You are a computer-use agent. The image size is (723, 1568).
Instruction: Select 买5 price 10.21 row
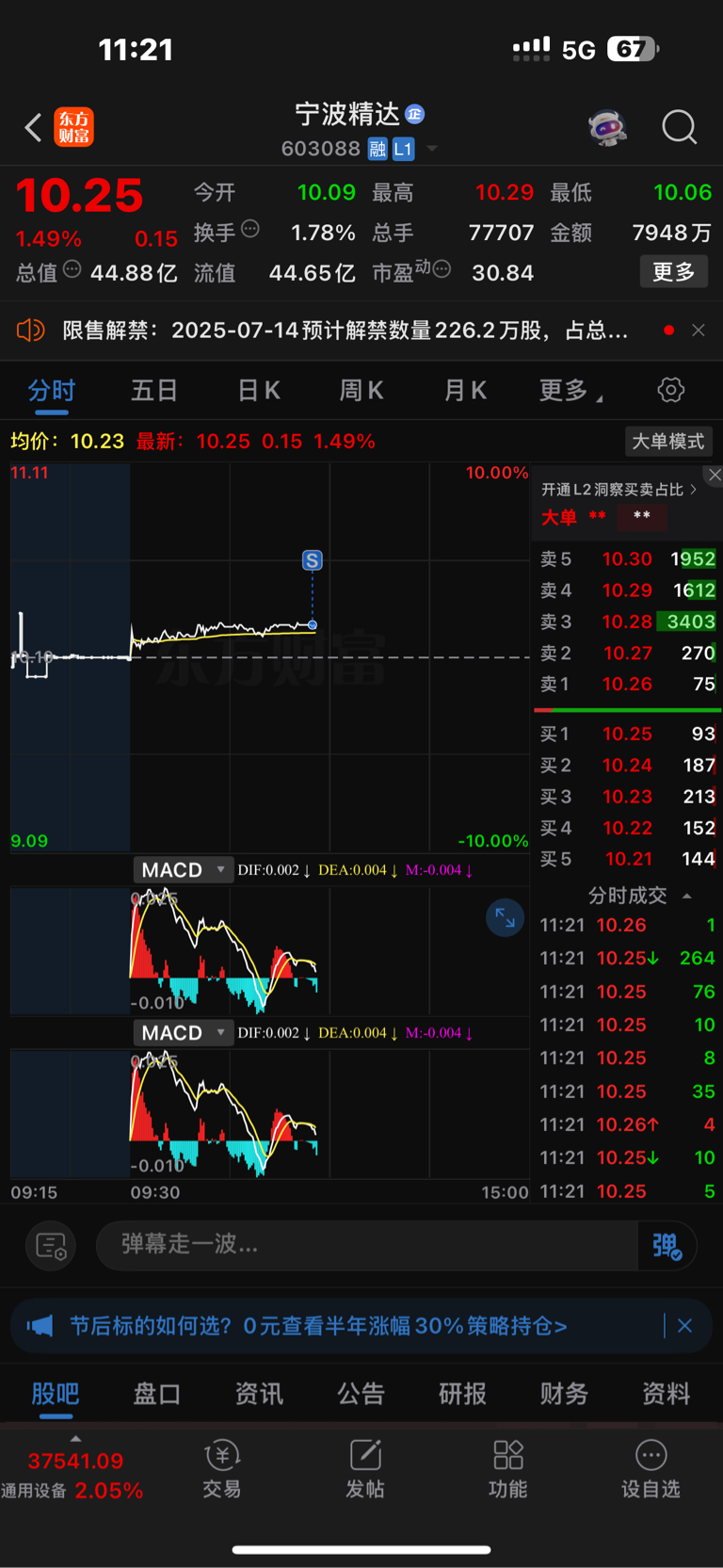point(627,859)
